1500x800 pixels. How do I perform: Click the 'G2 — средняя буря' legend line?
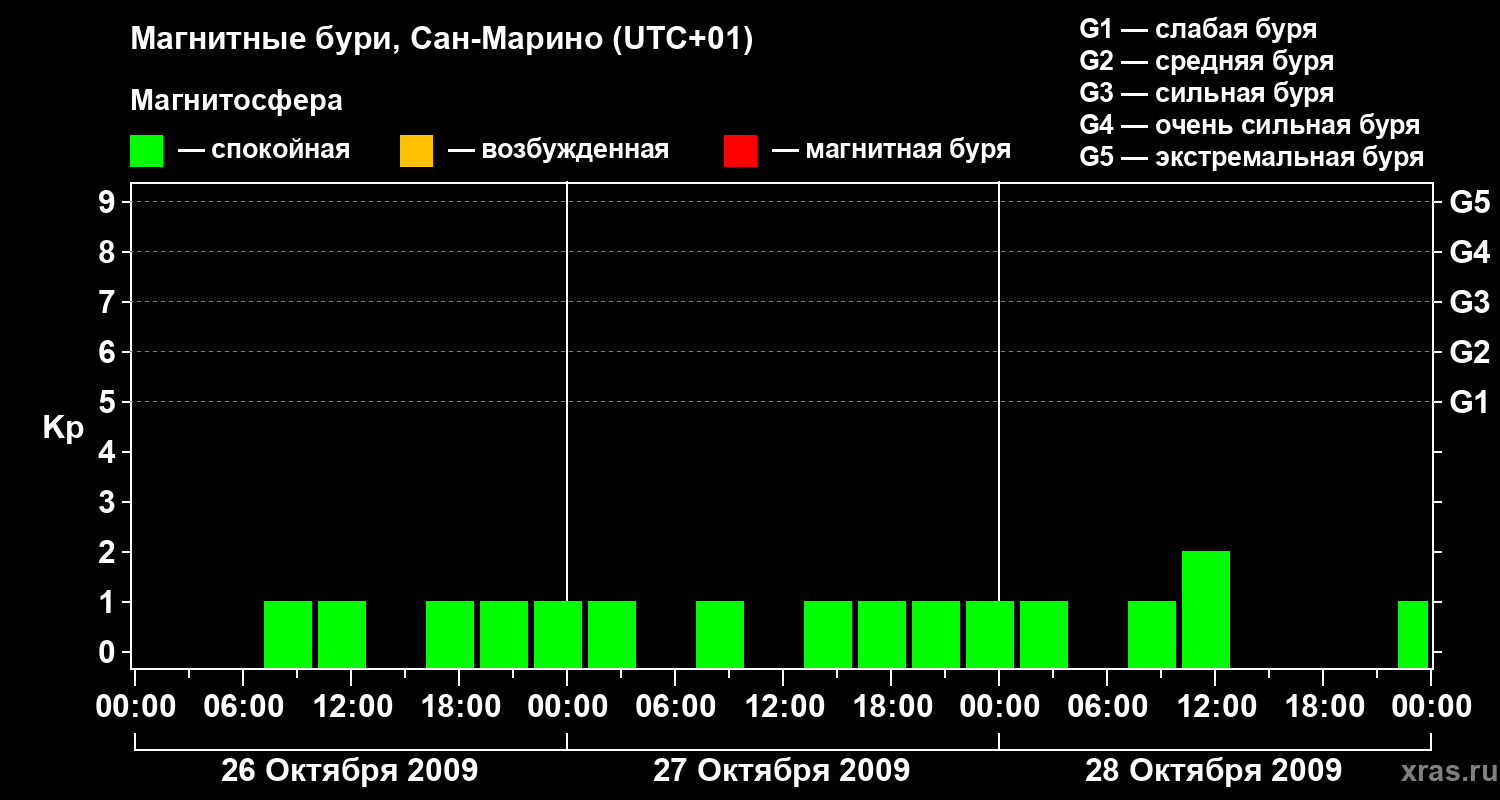(1207, 61)
